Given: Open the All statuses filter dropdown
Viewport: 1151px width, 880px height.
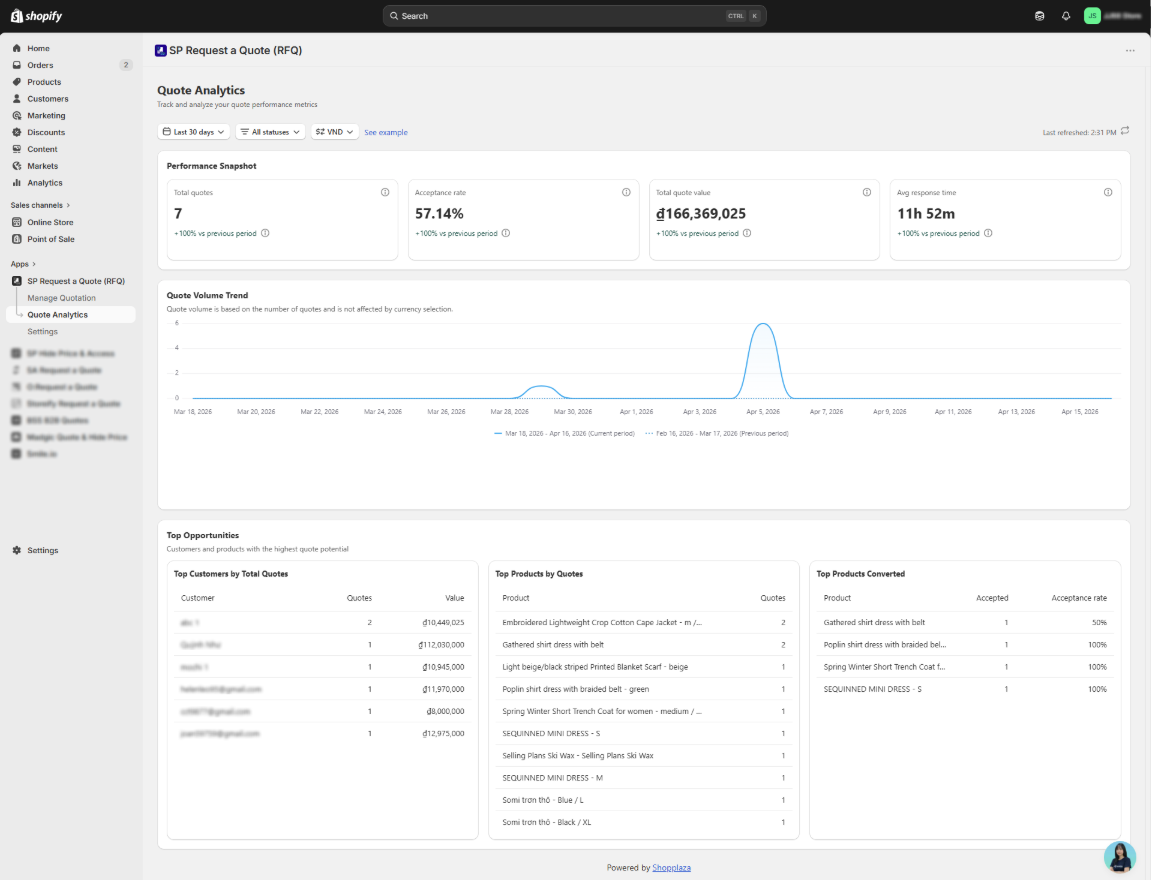Looking at the screenshot, I should tap(269, 131).
